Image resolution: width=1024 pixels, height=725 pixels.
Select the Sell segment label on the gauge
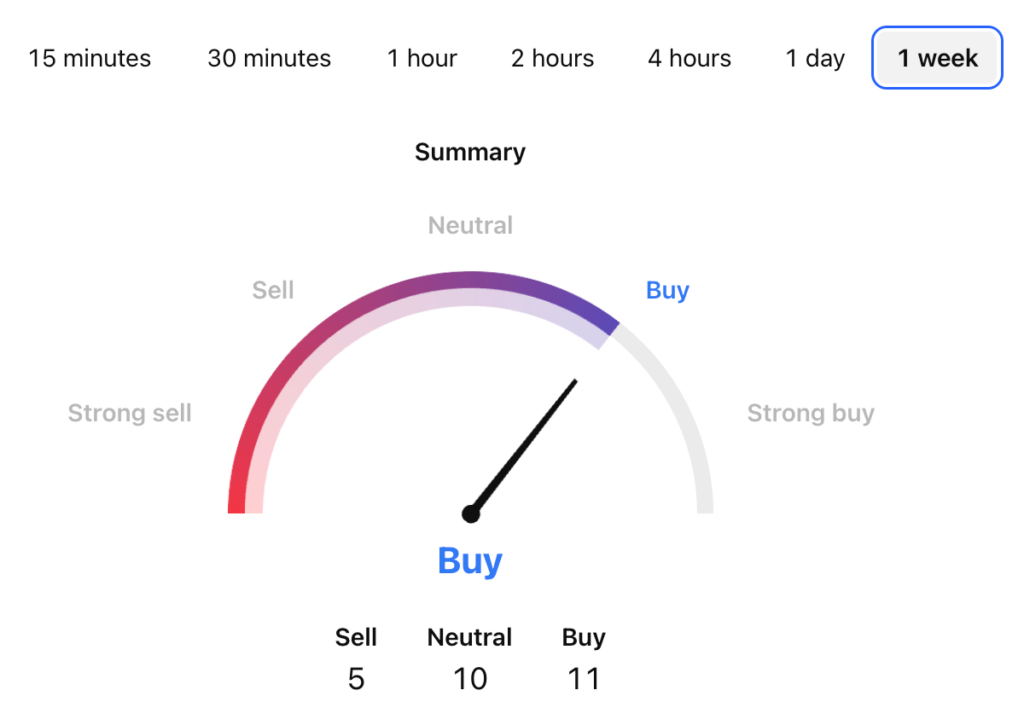click(x=272, y=290)
